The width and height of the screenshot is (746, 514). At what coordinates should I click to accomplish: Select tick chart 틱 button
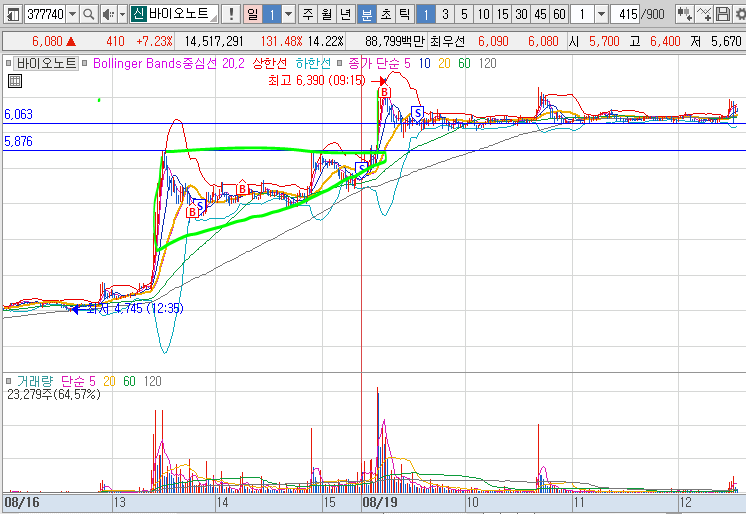(405, 14)
